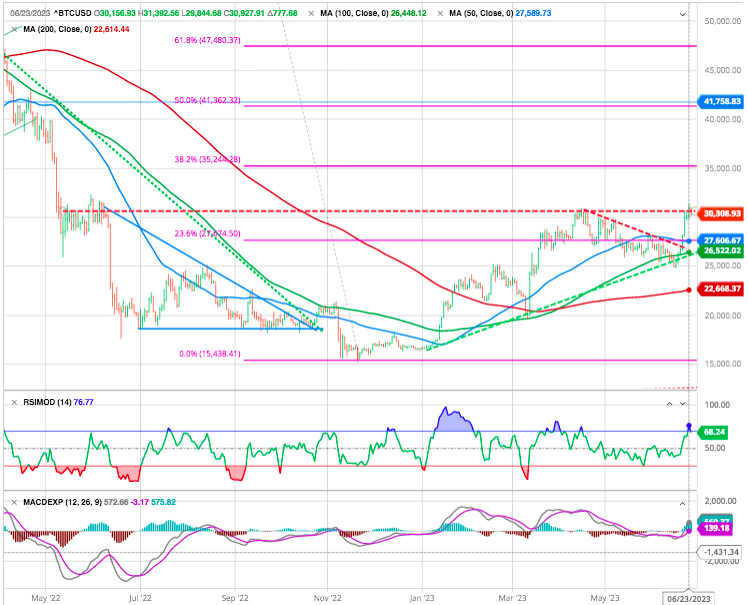Click the 35,000.00 price axis label
The height and width of the screenshot is (605, 748).
click(723, 168)
